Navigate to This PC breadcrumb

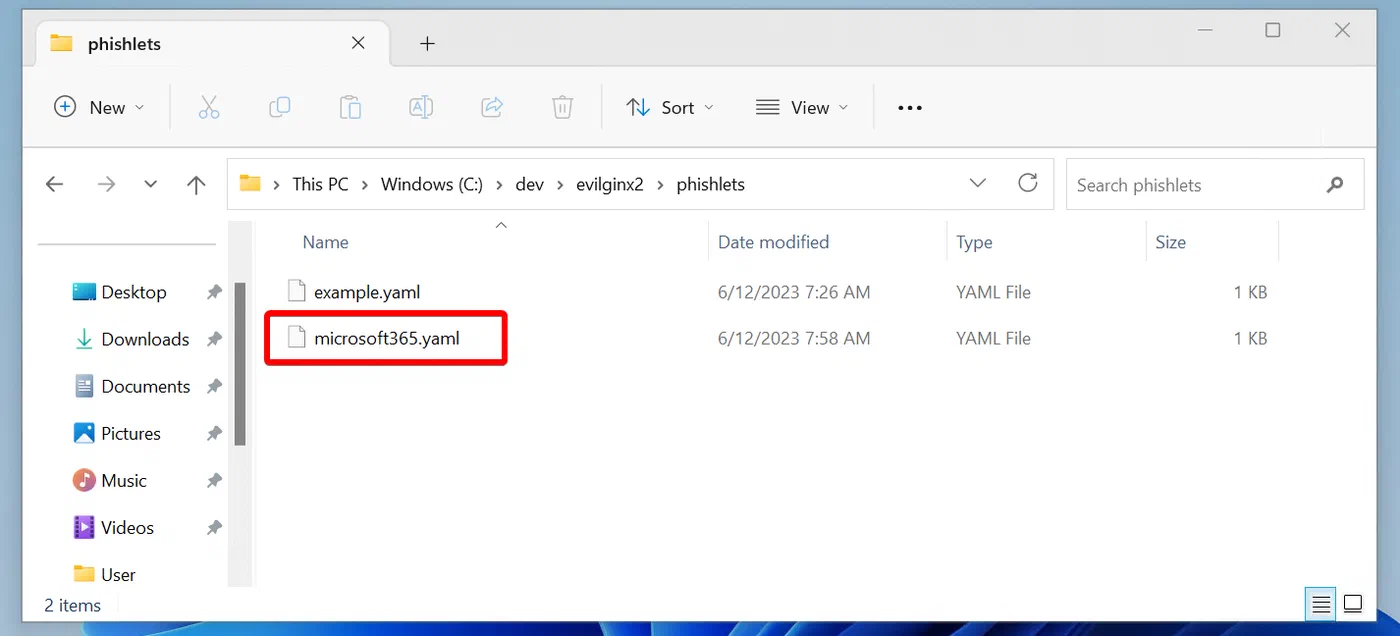pos(320,184)
